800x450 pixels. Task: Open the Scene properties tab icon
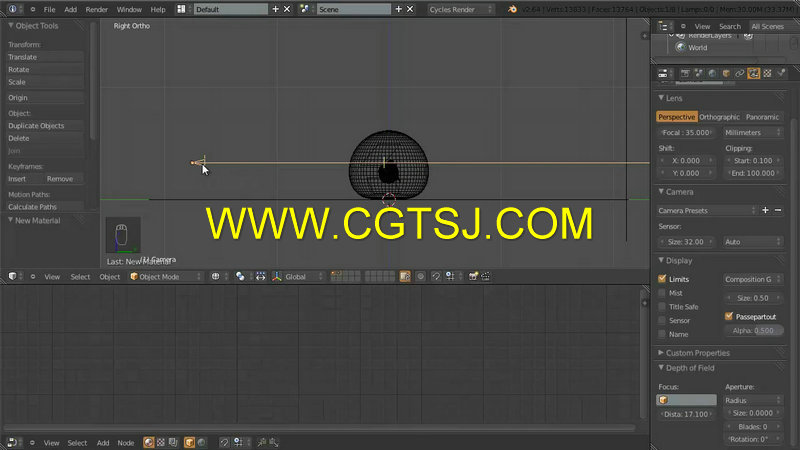click(698, 73)
